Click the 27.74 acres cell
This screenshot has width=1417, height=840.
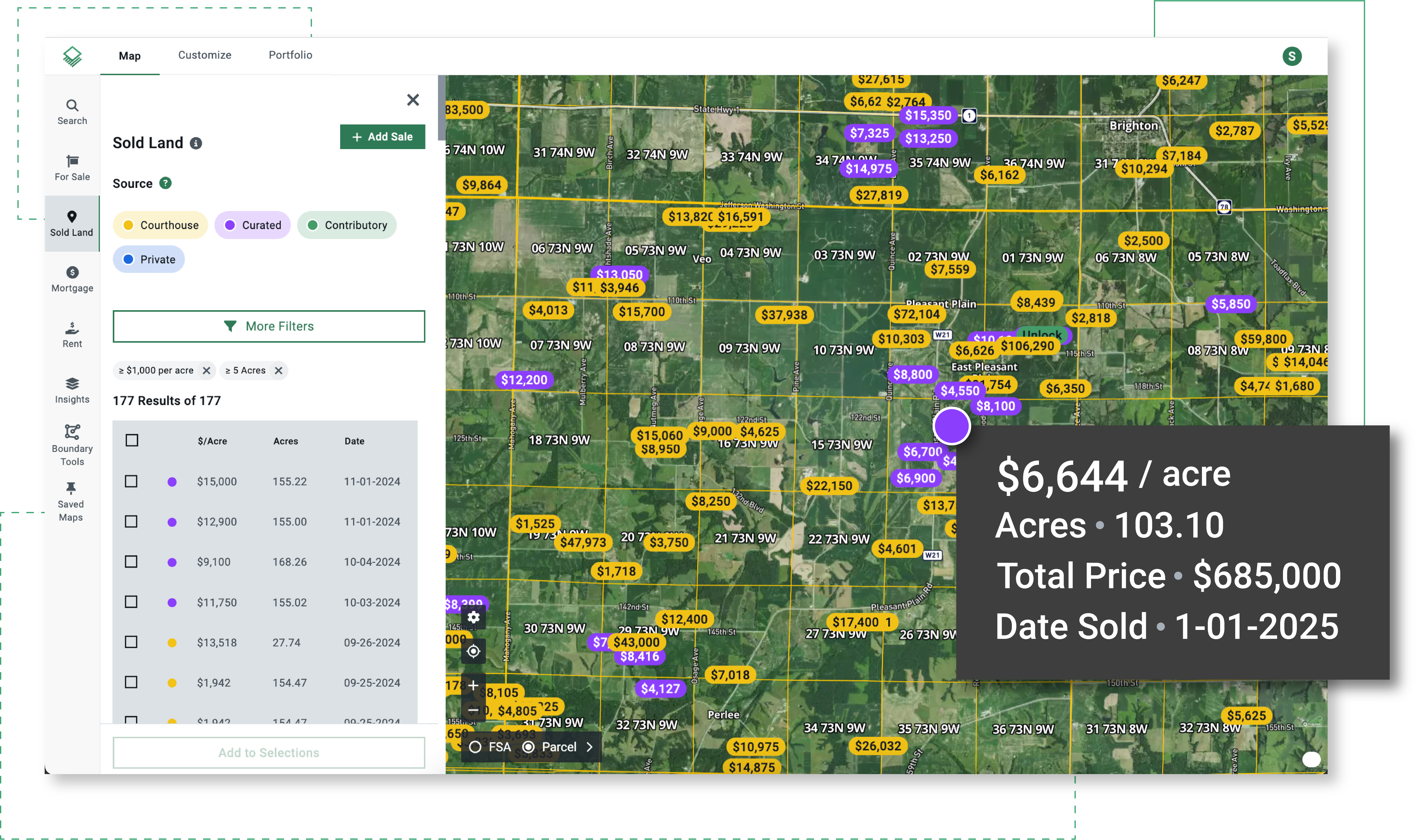(x=287, y=643)
